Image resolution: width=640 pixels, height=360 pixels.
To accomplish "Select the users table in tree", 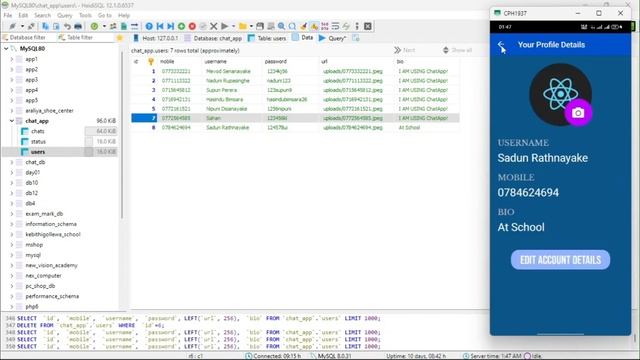I will click(x=38, y=152).
